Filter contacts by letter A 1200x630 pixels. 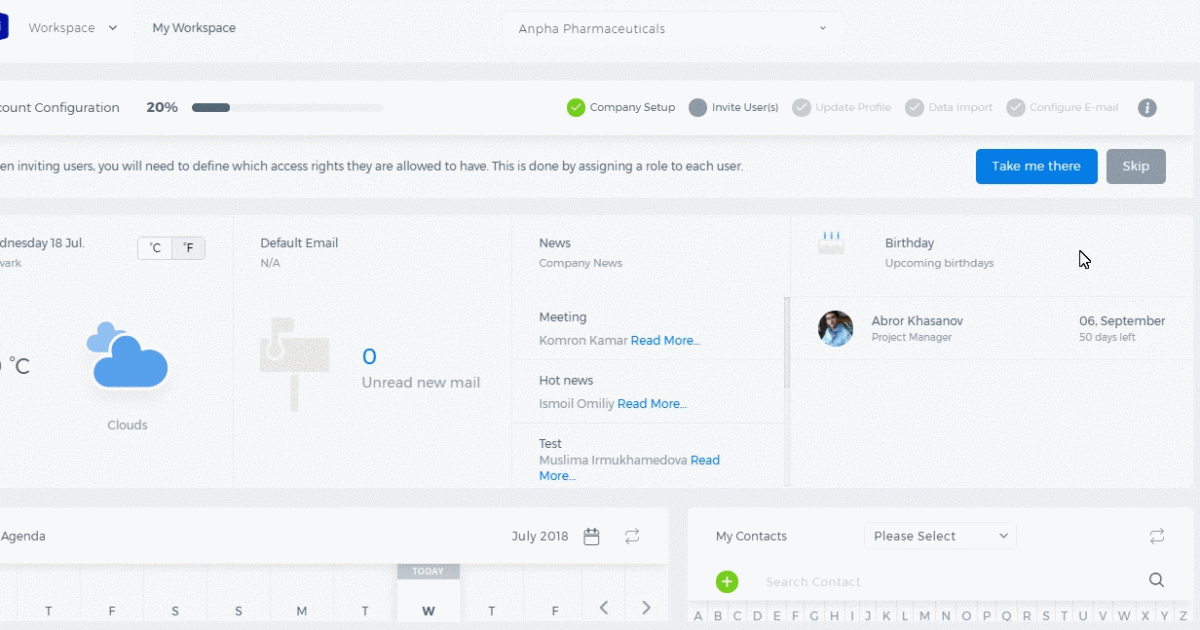click(698, 616)
